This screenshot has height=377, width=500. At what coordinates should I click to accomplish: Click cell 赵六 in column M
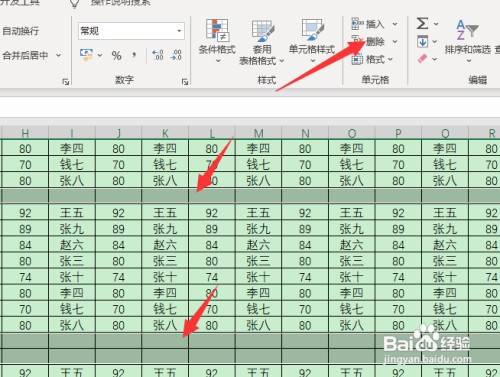[x=259, y=245]
